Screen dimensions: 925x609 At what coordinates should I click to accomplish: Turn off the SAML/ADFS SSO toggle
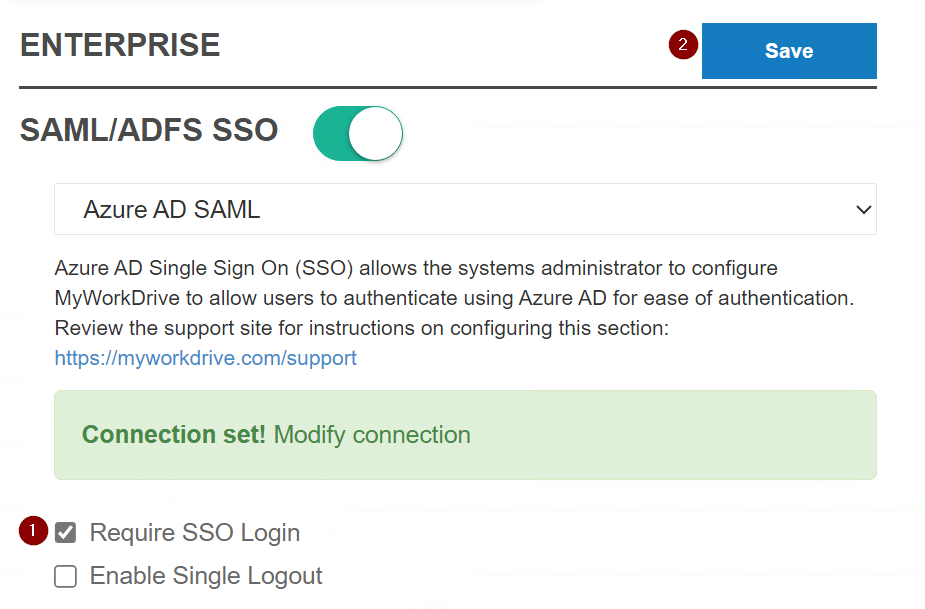[357, 133]
